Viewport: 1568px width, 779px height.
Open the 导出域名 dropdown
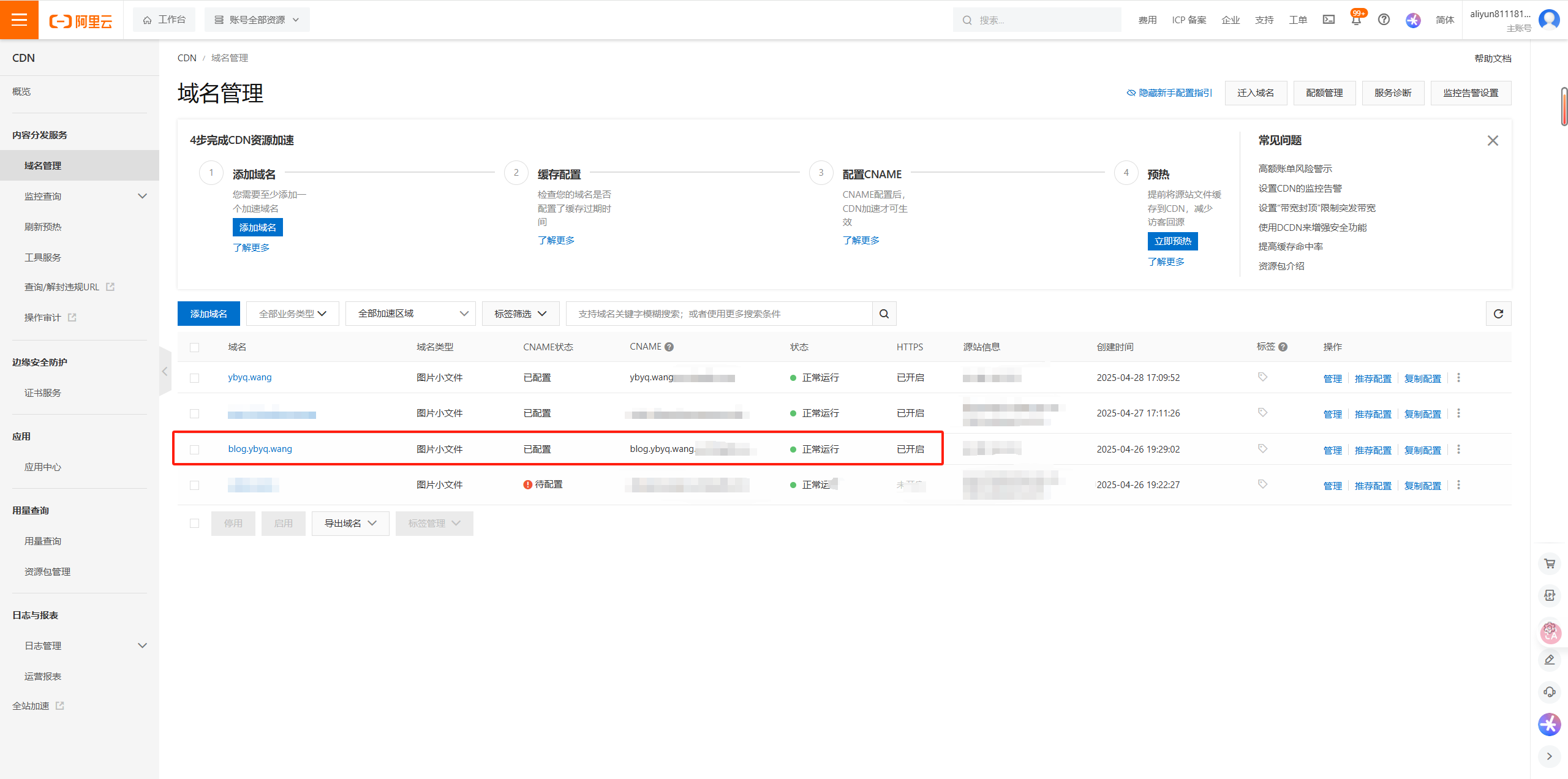pyautogui.click(x=350, y=524)
